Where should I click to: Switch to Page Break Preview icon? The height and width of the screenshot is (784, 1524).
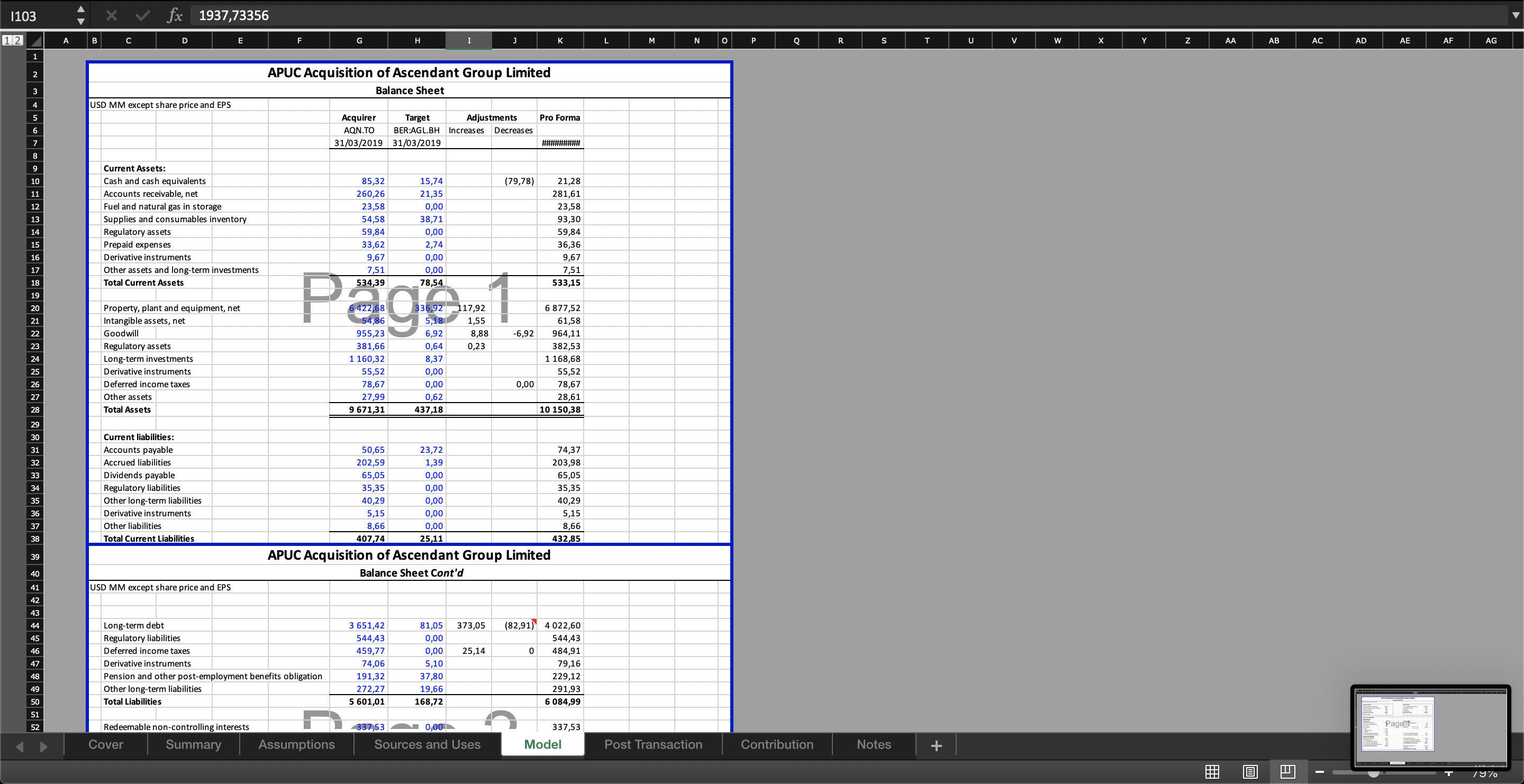tap(1288, 772)
